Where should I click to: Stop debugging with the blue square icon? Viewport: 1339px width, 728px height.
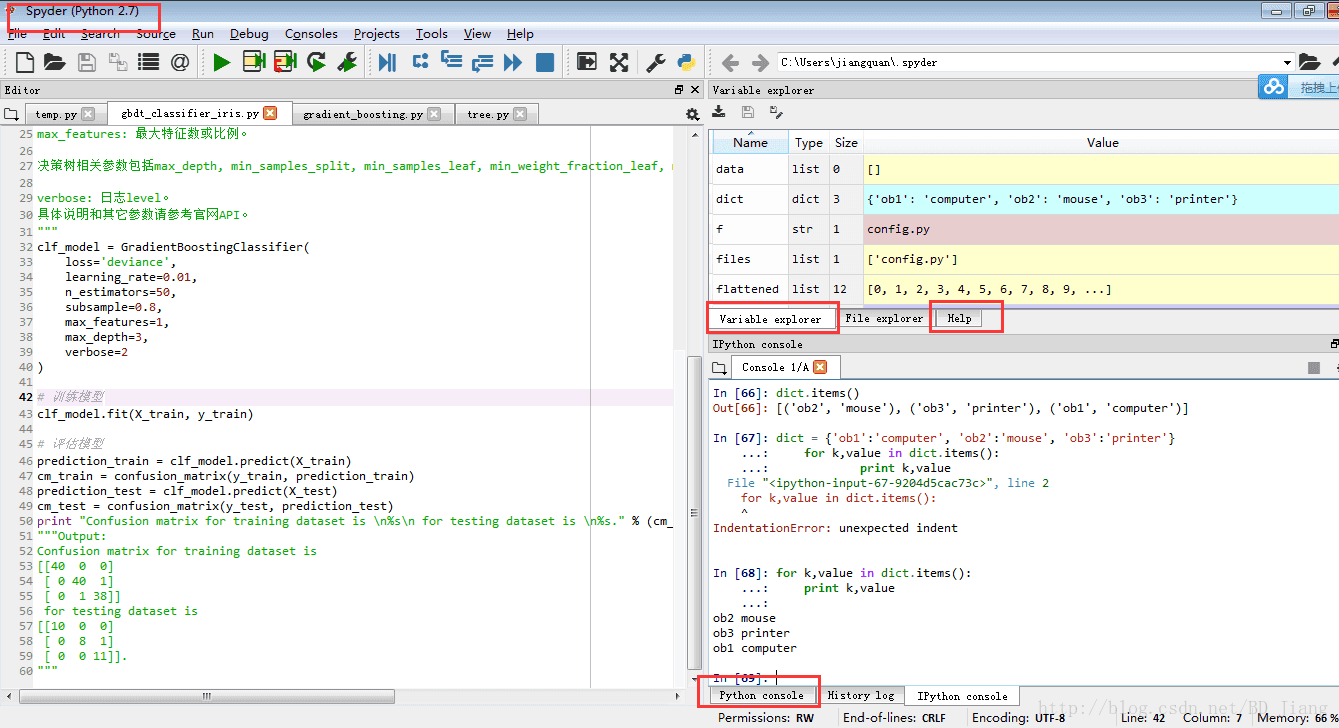(x=545, y=63)
